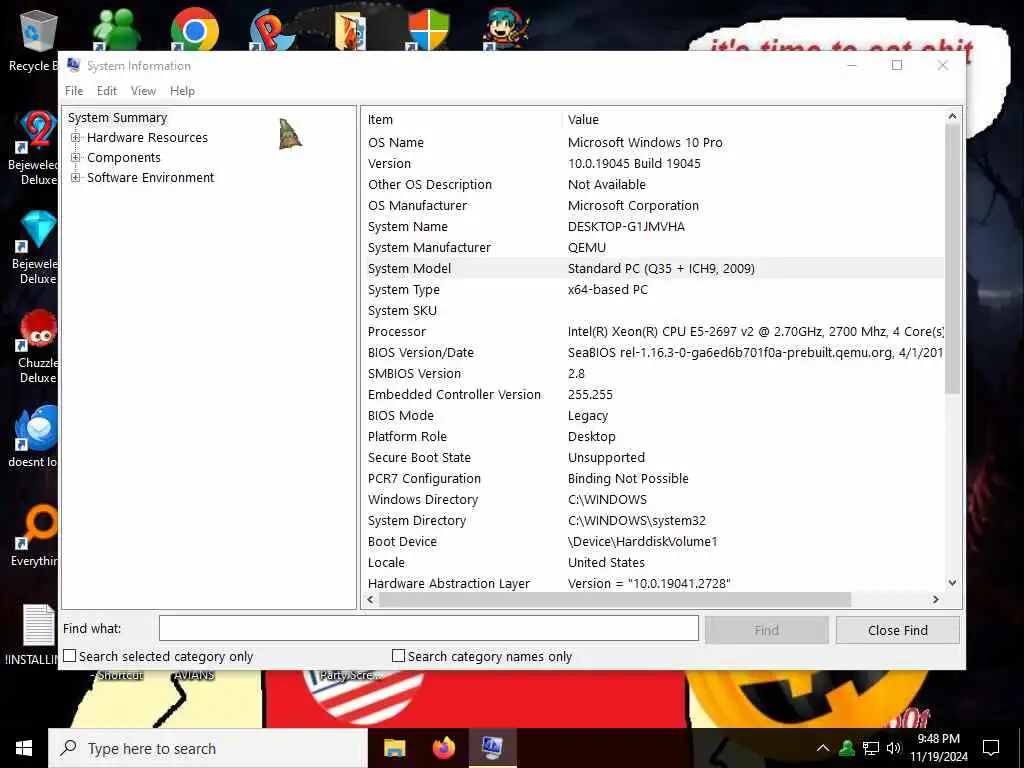Open the four-color shield desktop shortcut

click(428, 29)
